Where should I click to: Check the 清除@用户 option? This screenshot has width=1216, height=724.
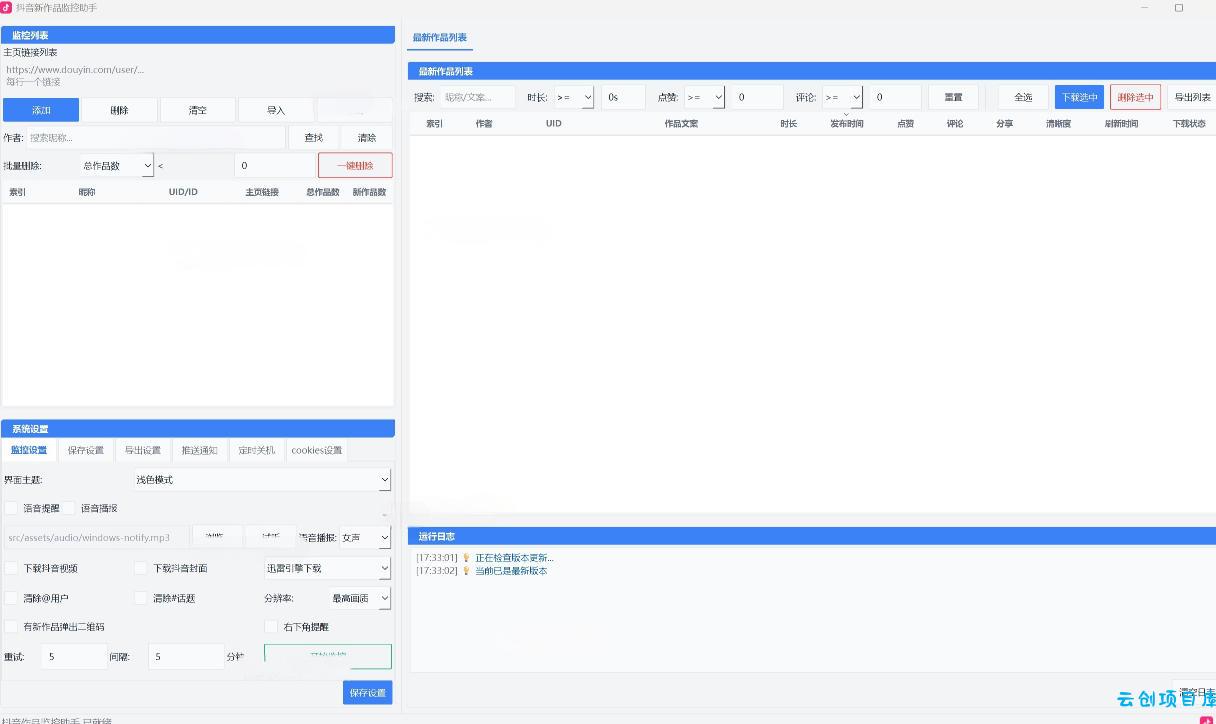[x=11, y=598]
